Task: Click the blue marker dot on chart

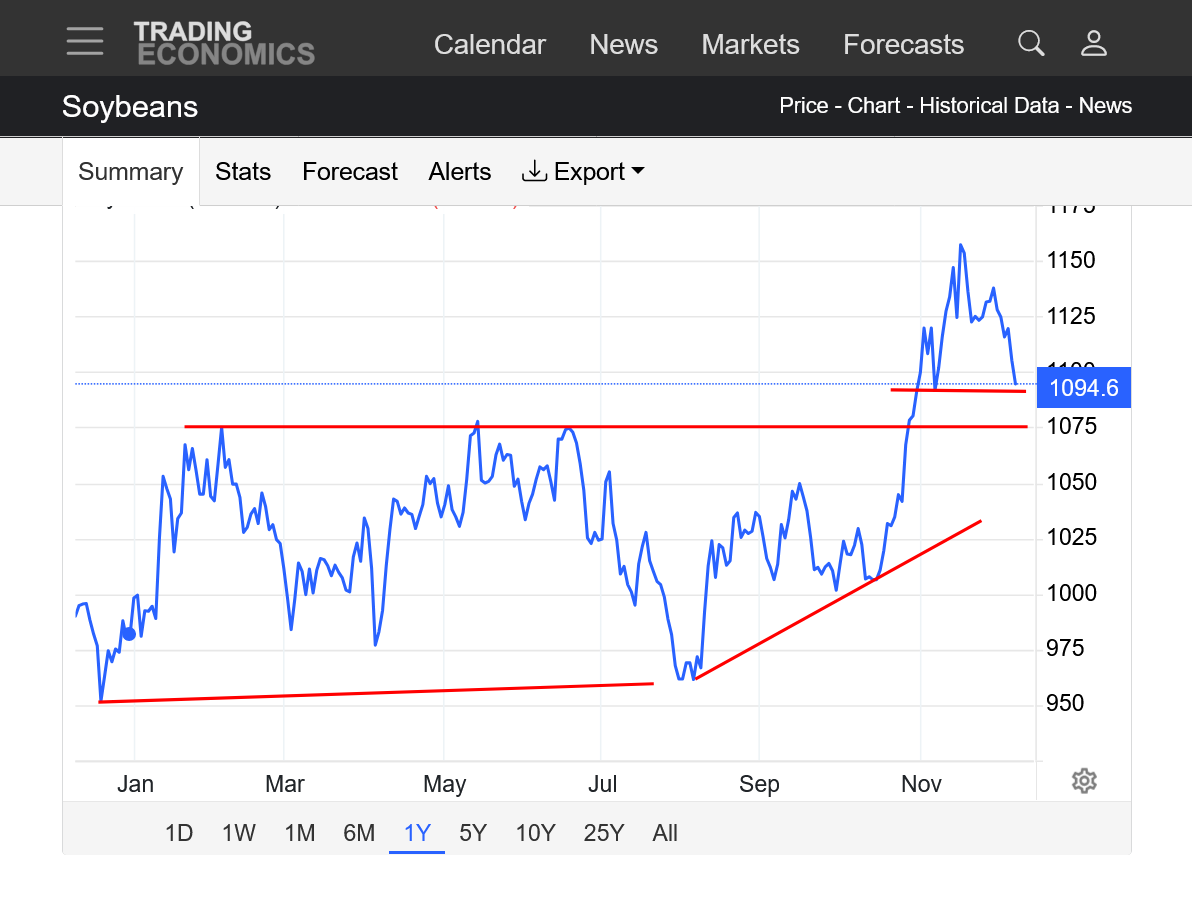Action: tap(128, 633)
